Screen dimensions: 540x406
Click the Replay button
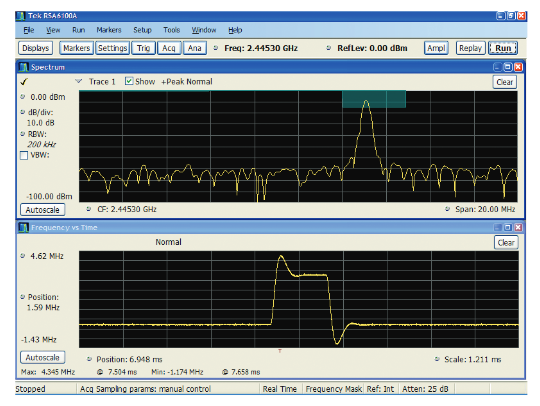click(470, 48)
